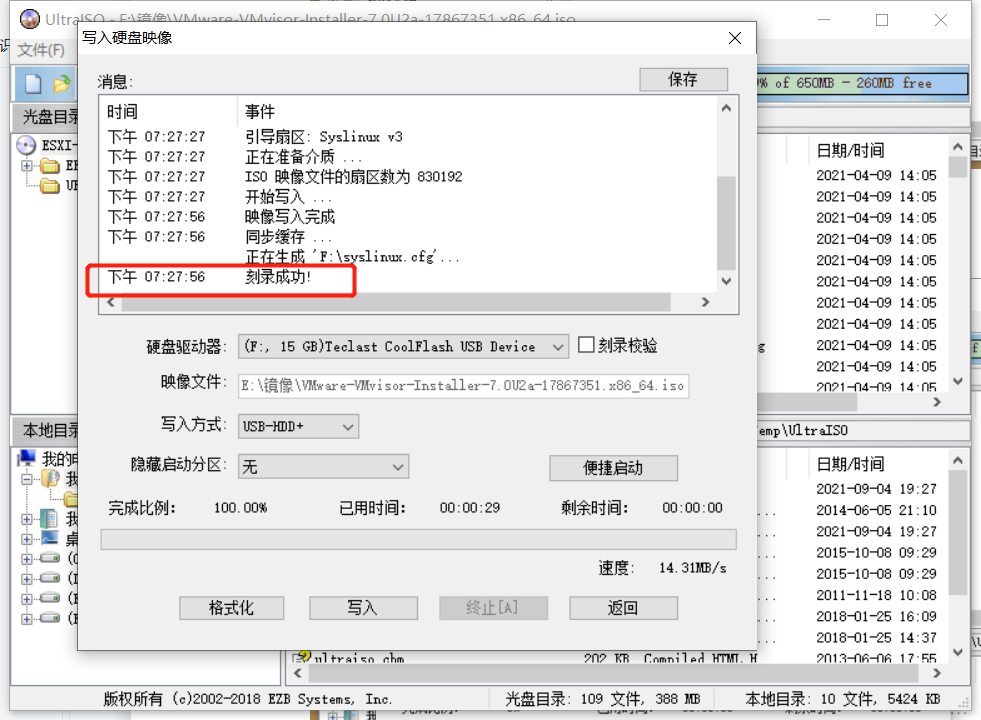Click the message log scroll left arrow
Viewport: 981px width, 720px height.
(x=111, y=302)
